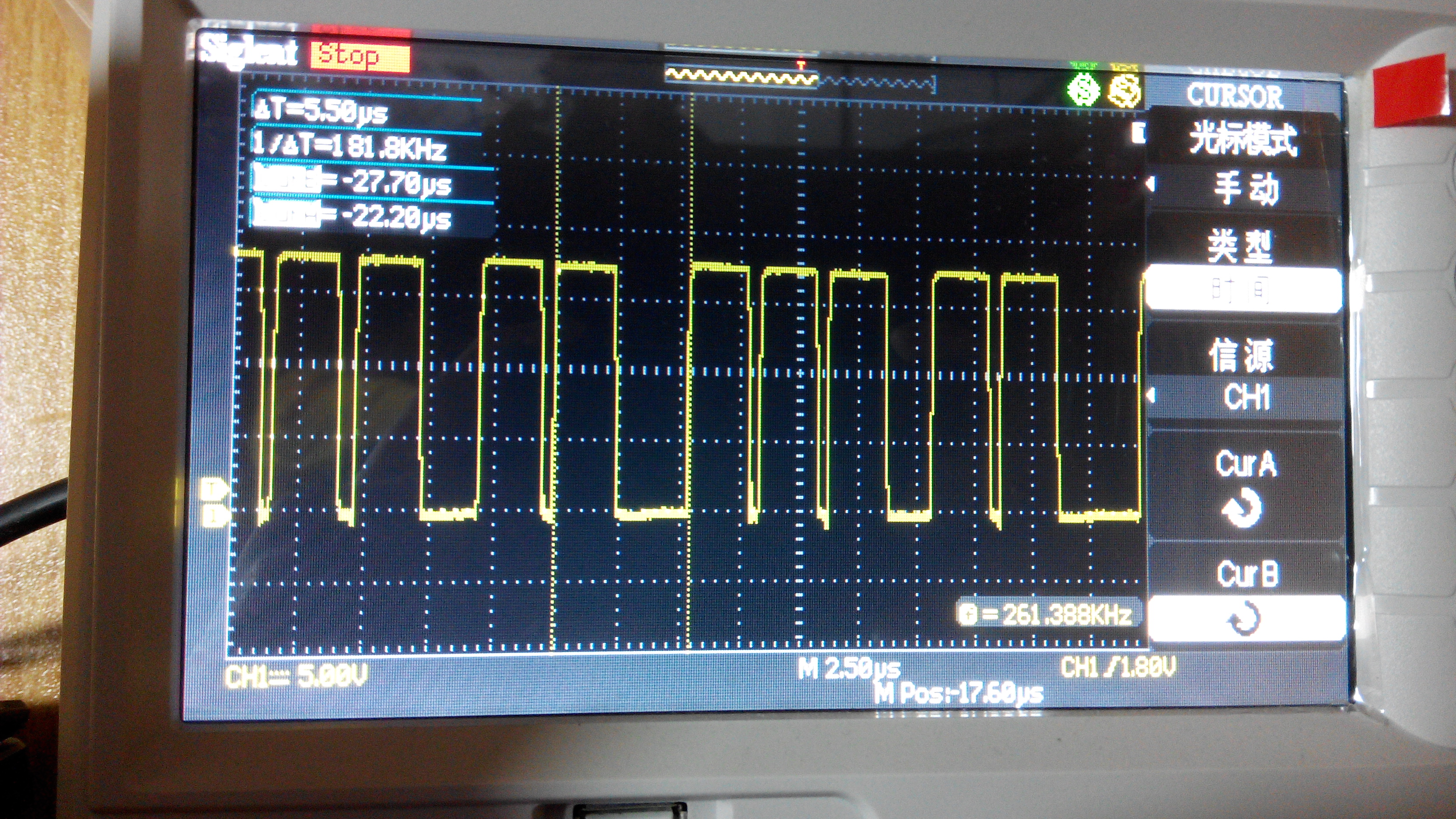Click the Siglent logo on screen
Screen dimensions: 1456x819
click(250, 52)
